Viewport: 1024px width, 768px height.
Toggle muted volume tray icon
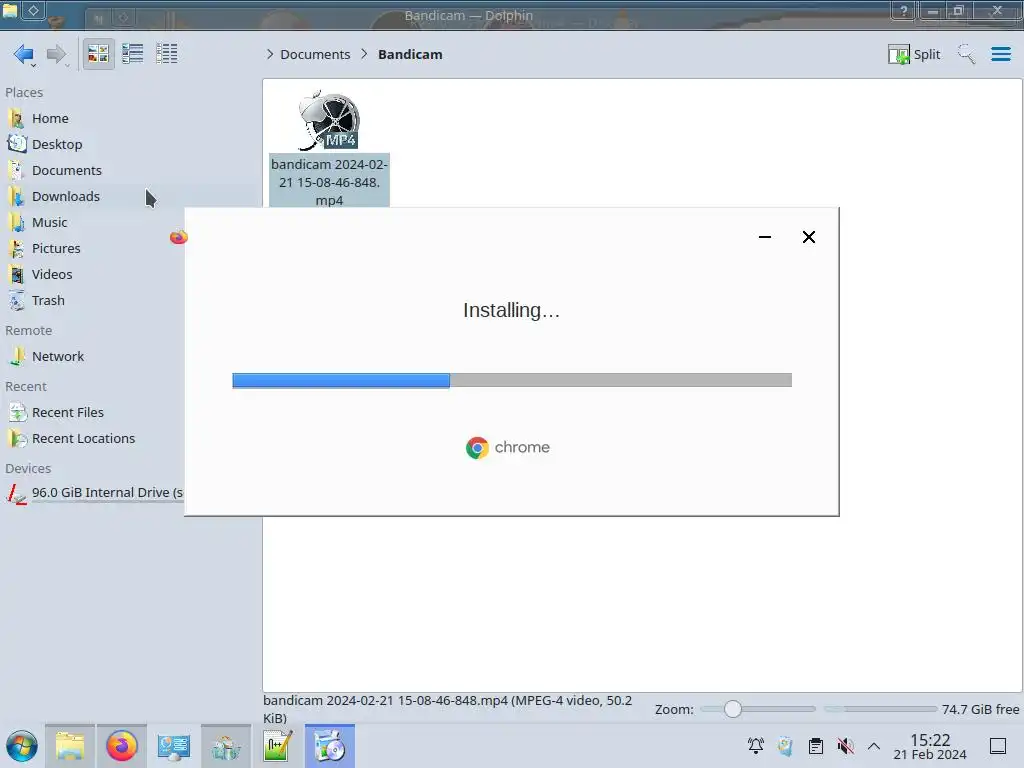click(x=845, y=746)
